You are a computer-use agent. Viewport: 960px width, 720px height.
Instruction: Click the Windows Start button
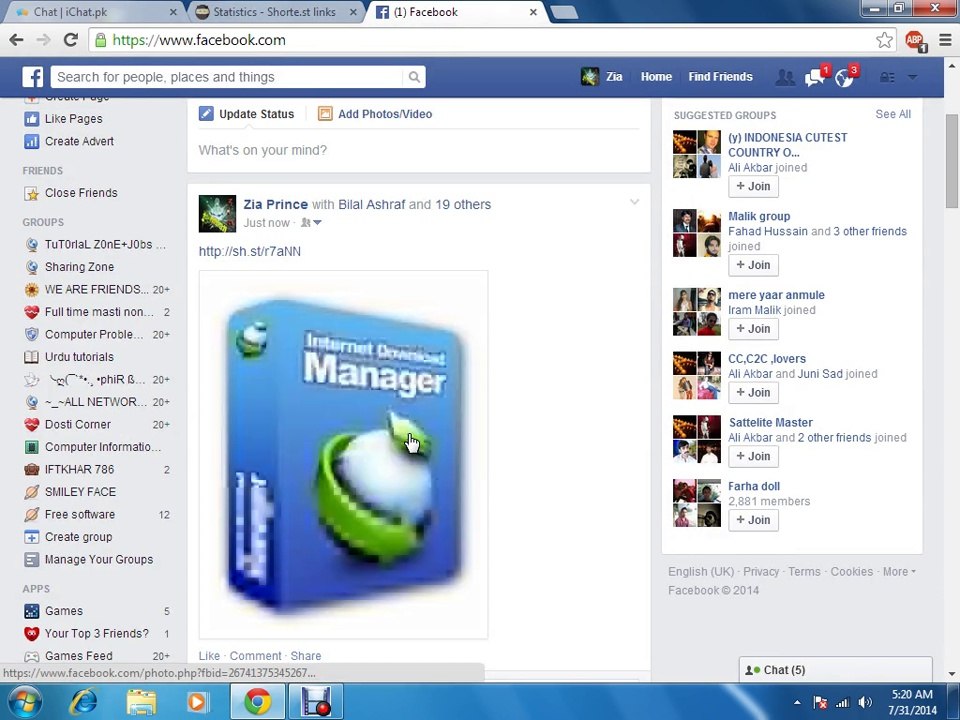pyautogui.click(x=24, y=702)
